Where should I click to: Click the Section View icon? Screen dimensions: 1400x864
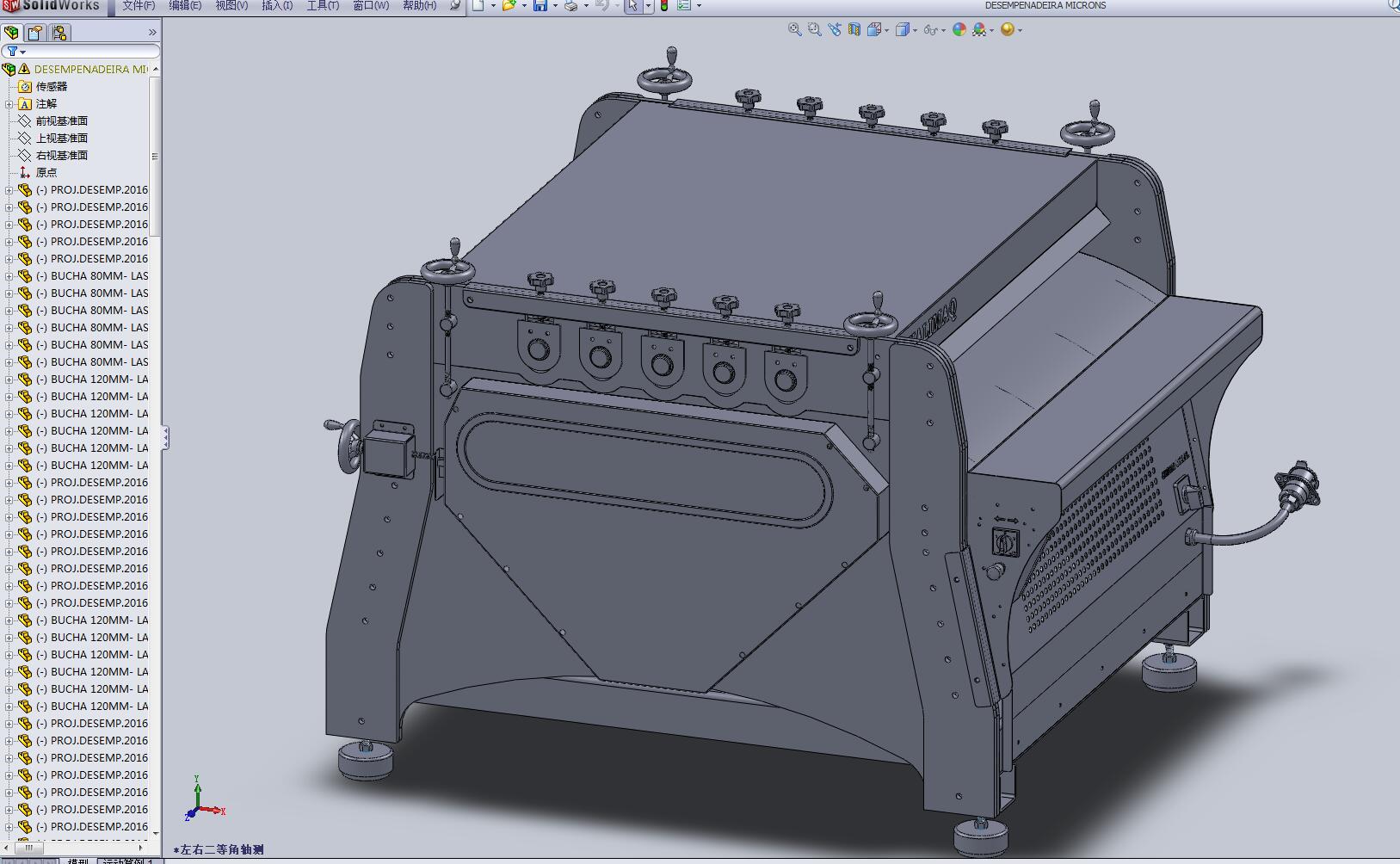point(854,29)
